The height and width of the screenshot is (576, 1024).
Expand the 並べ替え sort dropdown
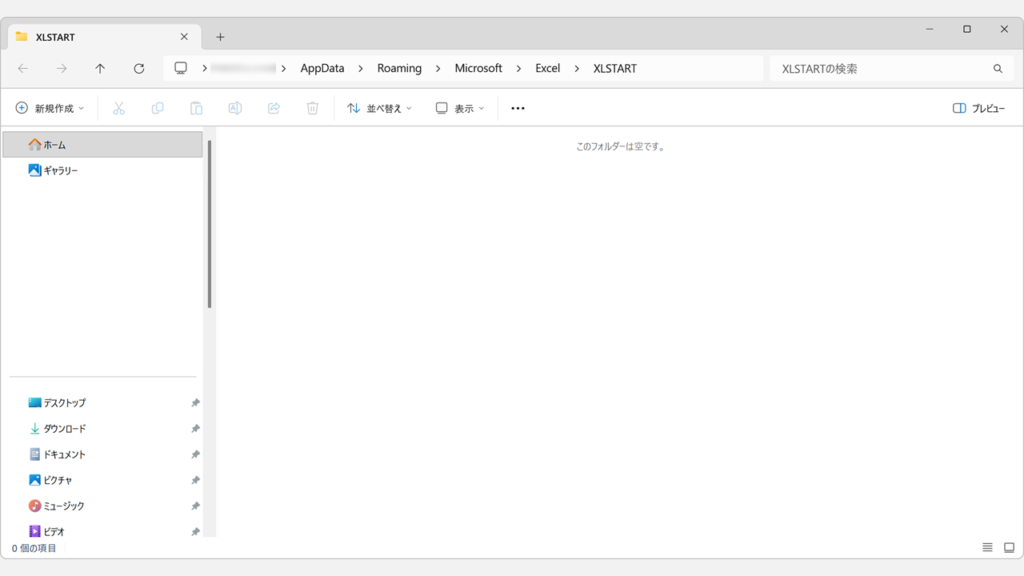pos(379,108)
